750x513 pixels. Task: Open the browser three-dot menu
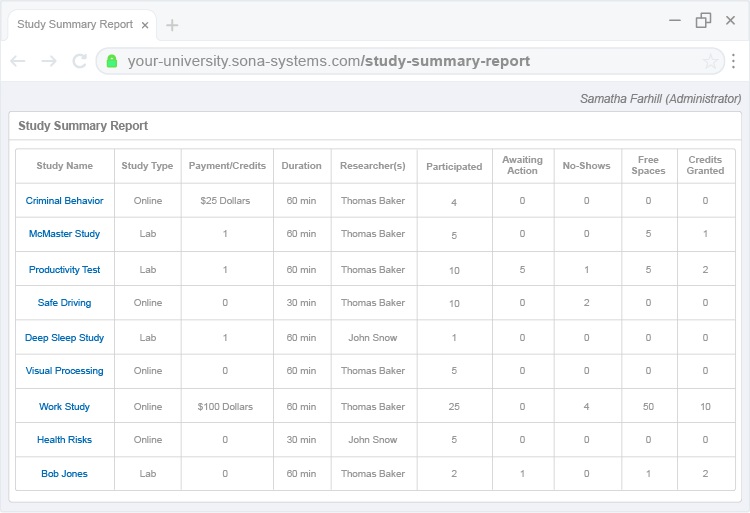[734, 61]
